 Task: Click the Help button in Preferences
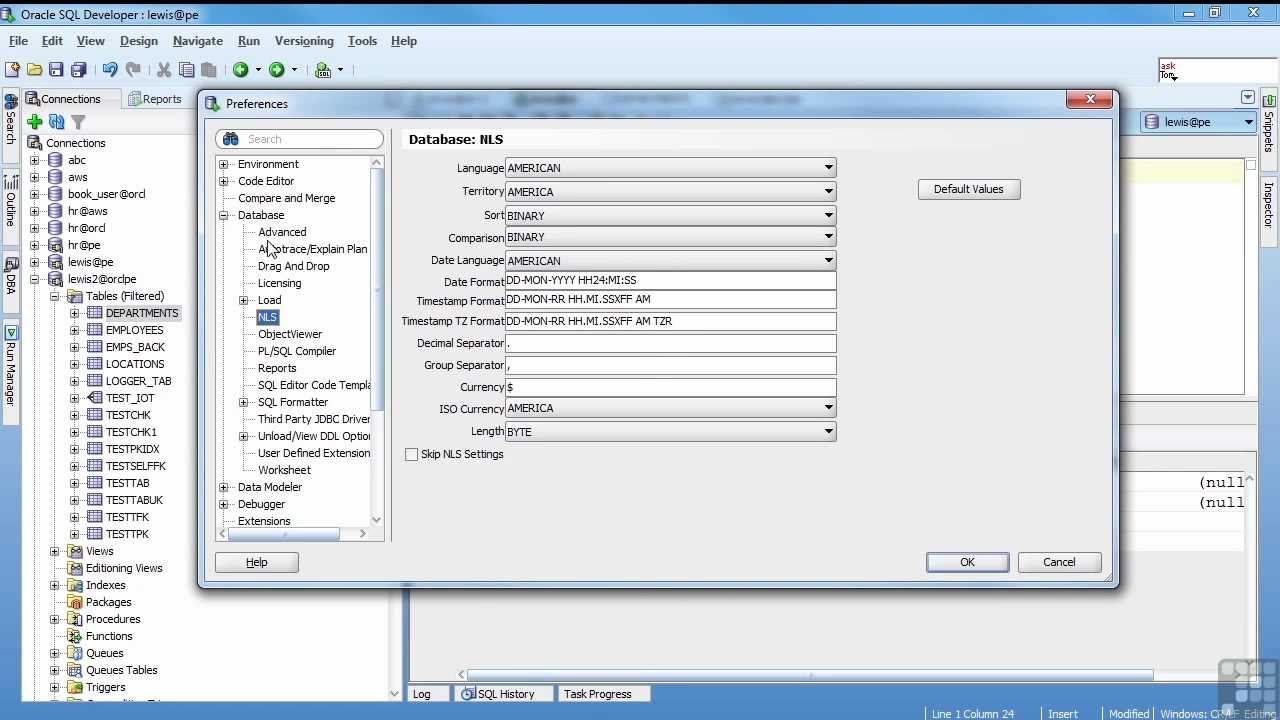click(x=257, y=562)
